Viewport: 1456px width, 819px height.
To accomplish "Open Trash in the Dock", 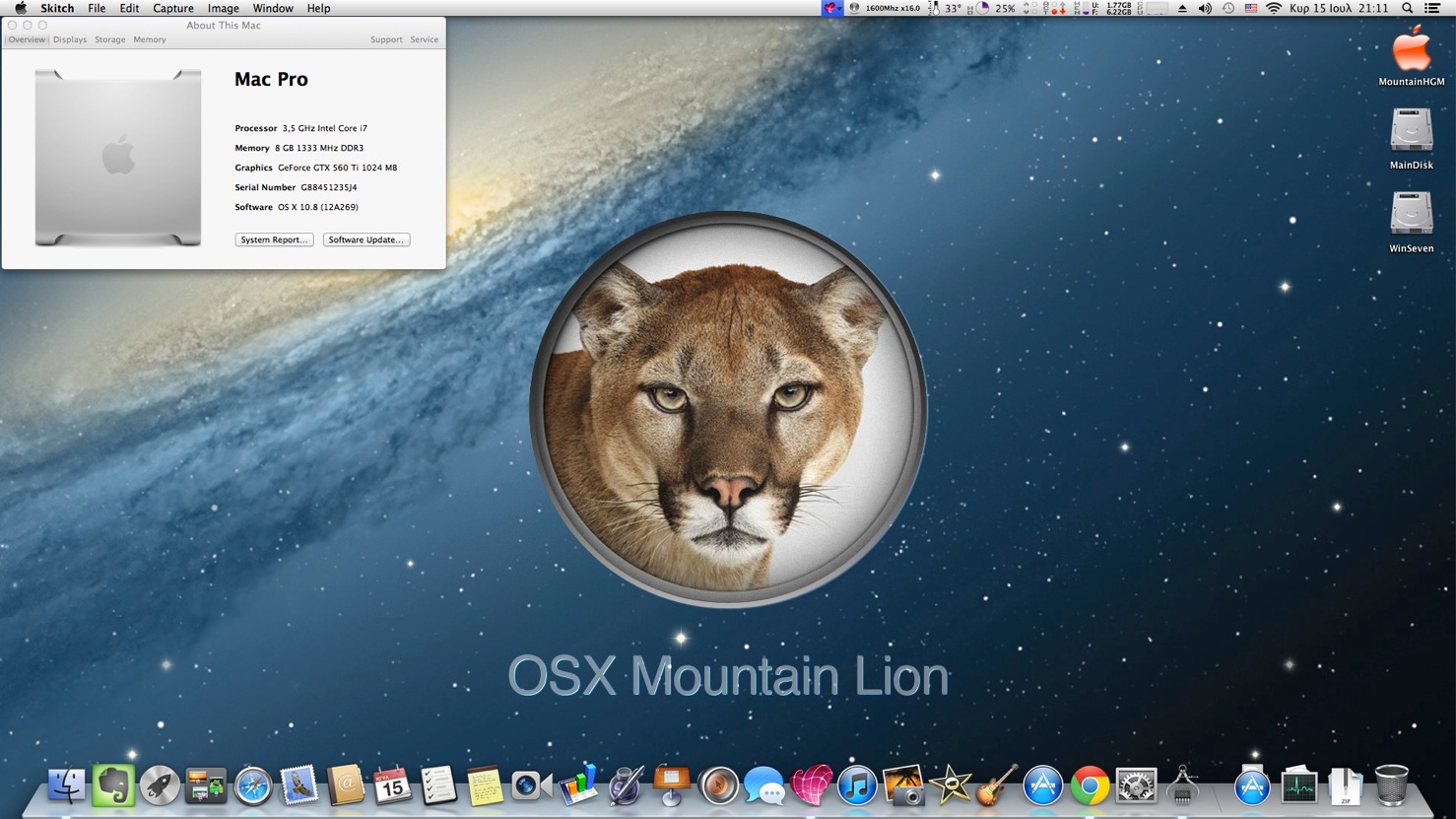I will (x=1392, y=786).
